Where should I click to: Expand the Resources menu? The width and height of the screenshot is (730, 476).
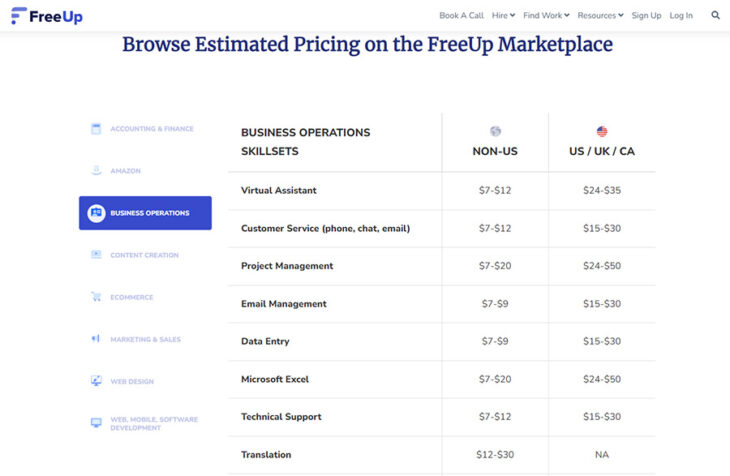click(x=600, y=16)
